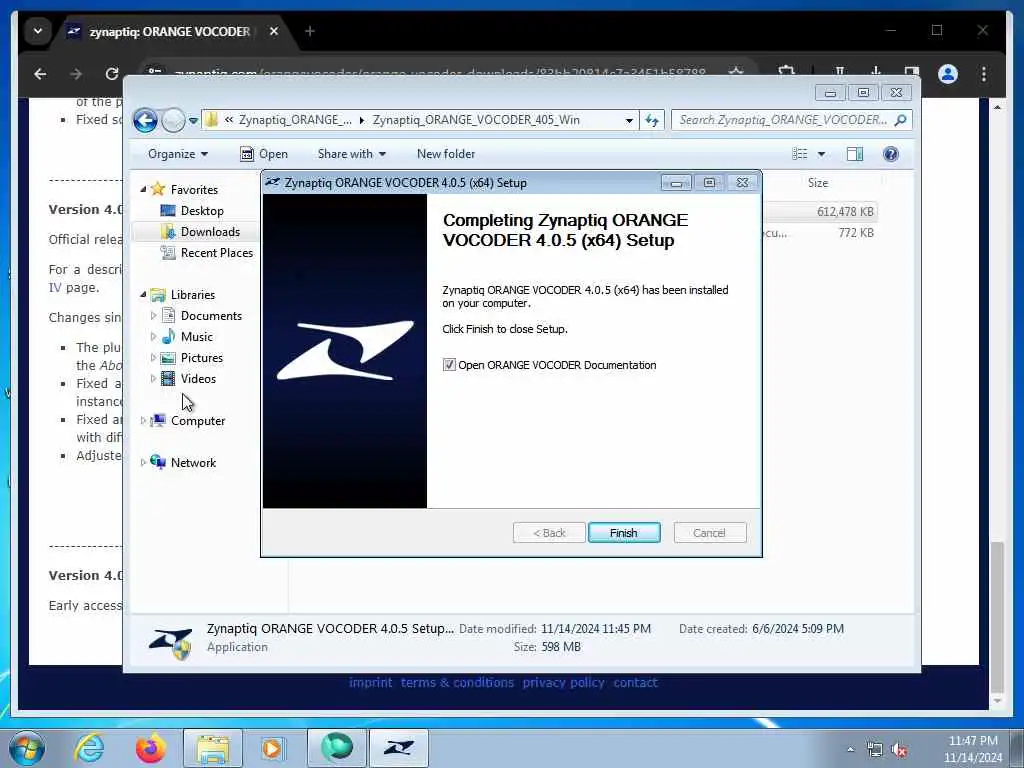1024x768 pixels.
Task: Launch Firefox from the taskbar
Action: (x=151, y=748)
